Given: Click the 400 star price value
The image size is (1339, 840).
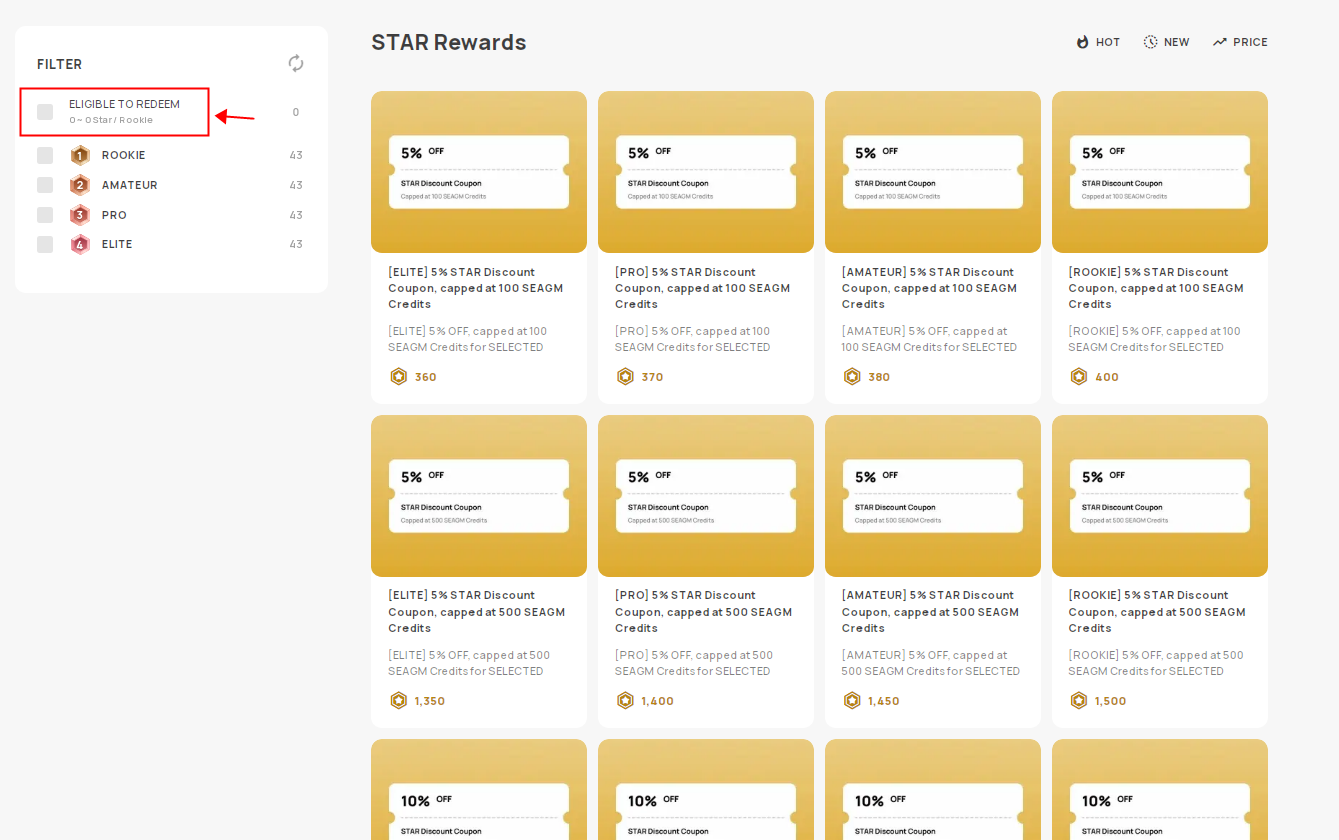Looking at the screenshot, I should 1107,377.
